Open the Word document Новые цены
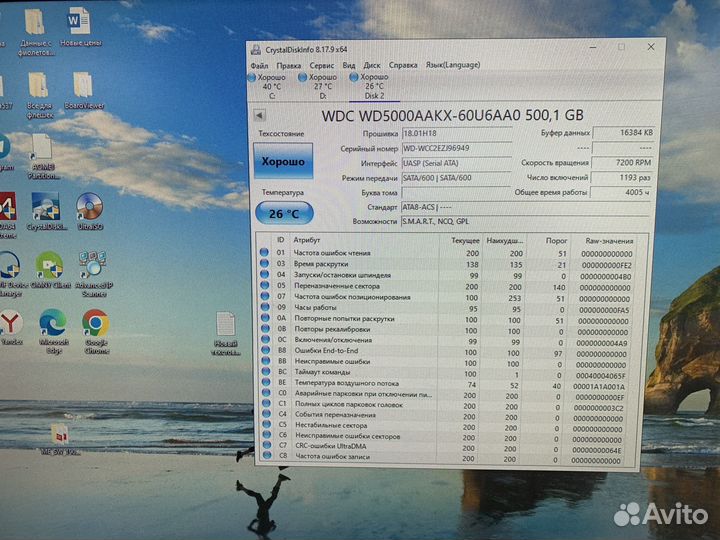720x540 pixels. [x=78, y=24]
